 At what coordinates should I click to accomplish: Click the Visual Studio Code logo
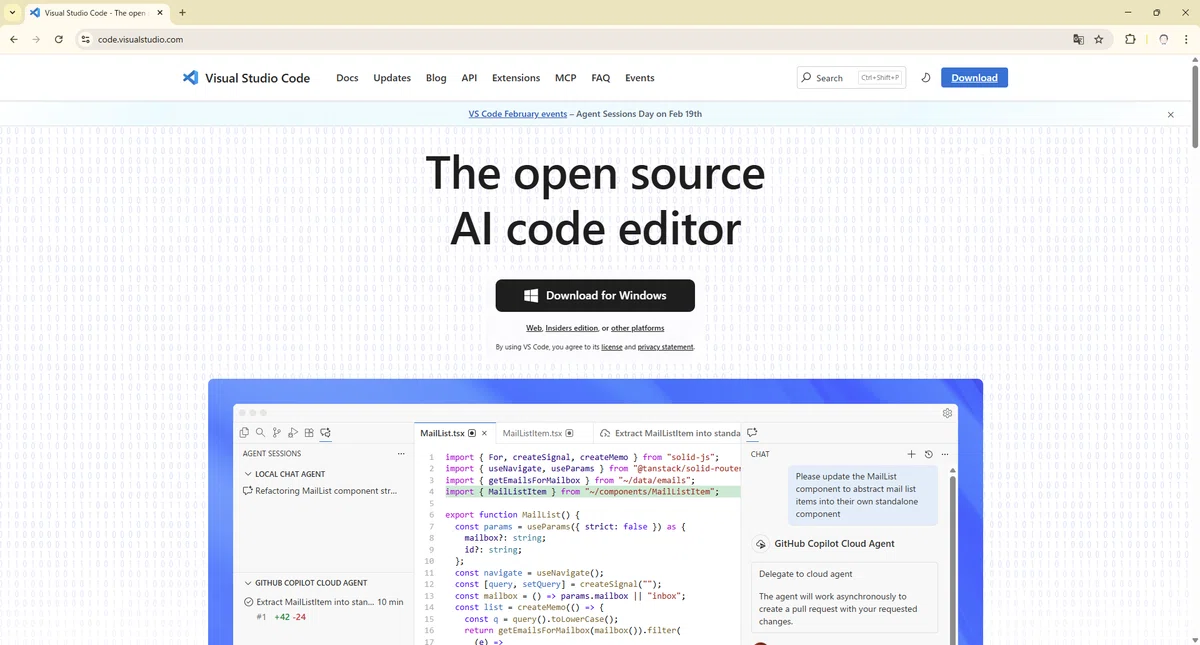pos(246,78)
